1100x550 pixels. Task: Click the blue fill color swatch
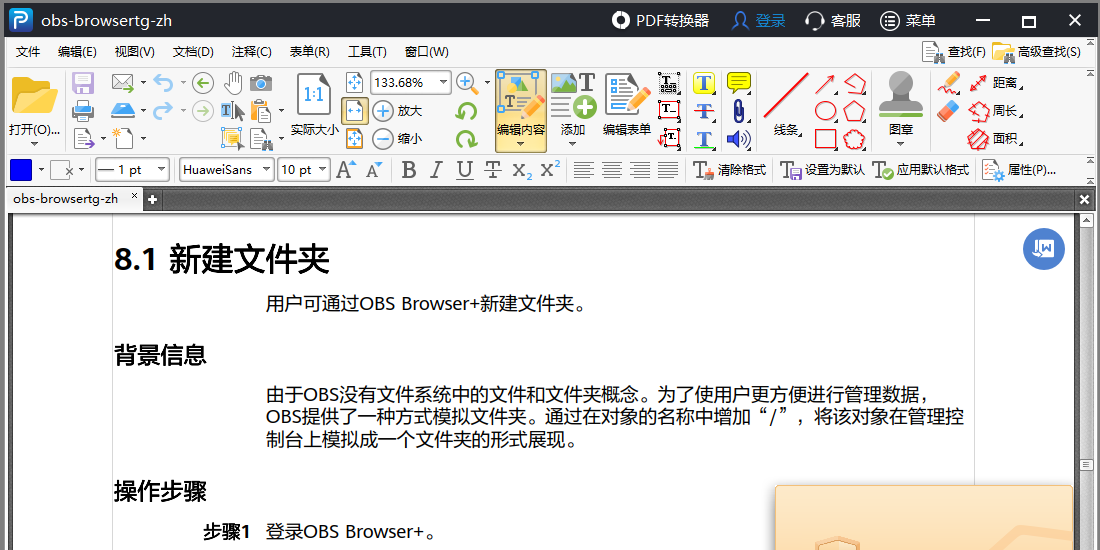point(21,170)
